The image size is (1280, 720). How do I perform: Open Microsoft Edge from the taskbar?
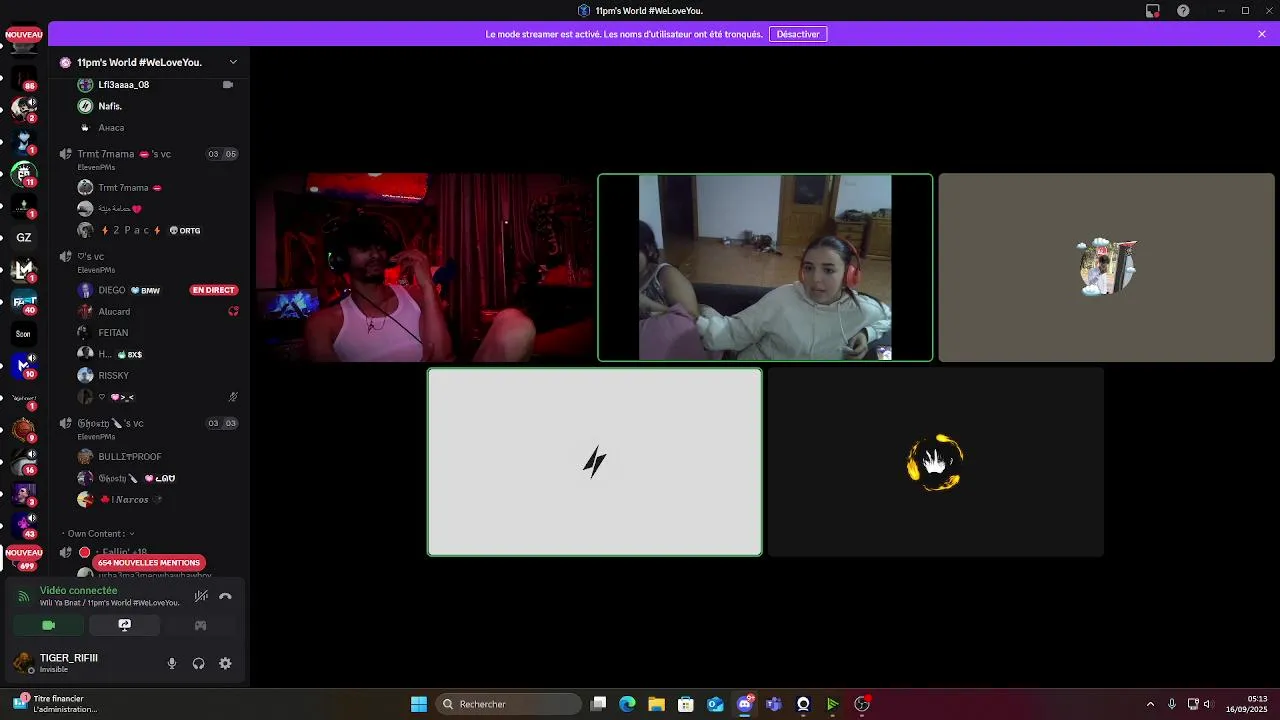(x=627, y=704)
